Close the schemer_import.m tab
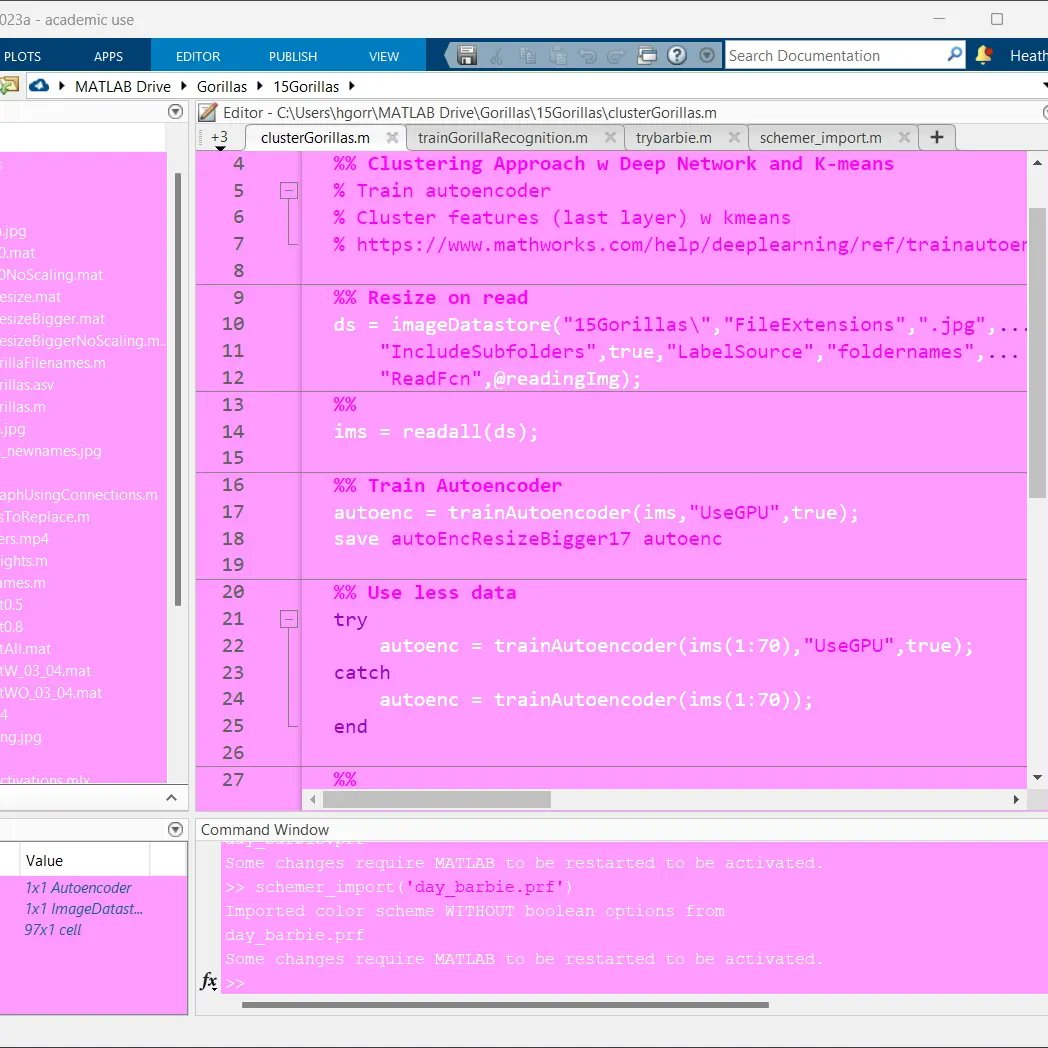Screen dimensions: 1048x1048 [x=904, y=137]
